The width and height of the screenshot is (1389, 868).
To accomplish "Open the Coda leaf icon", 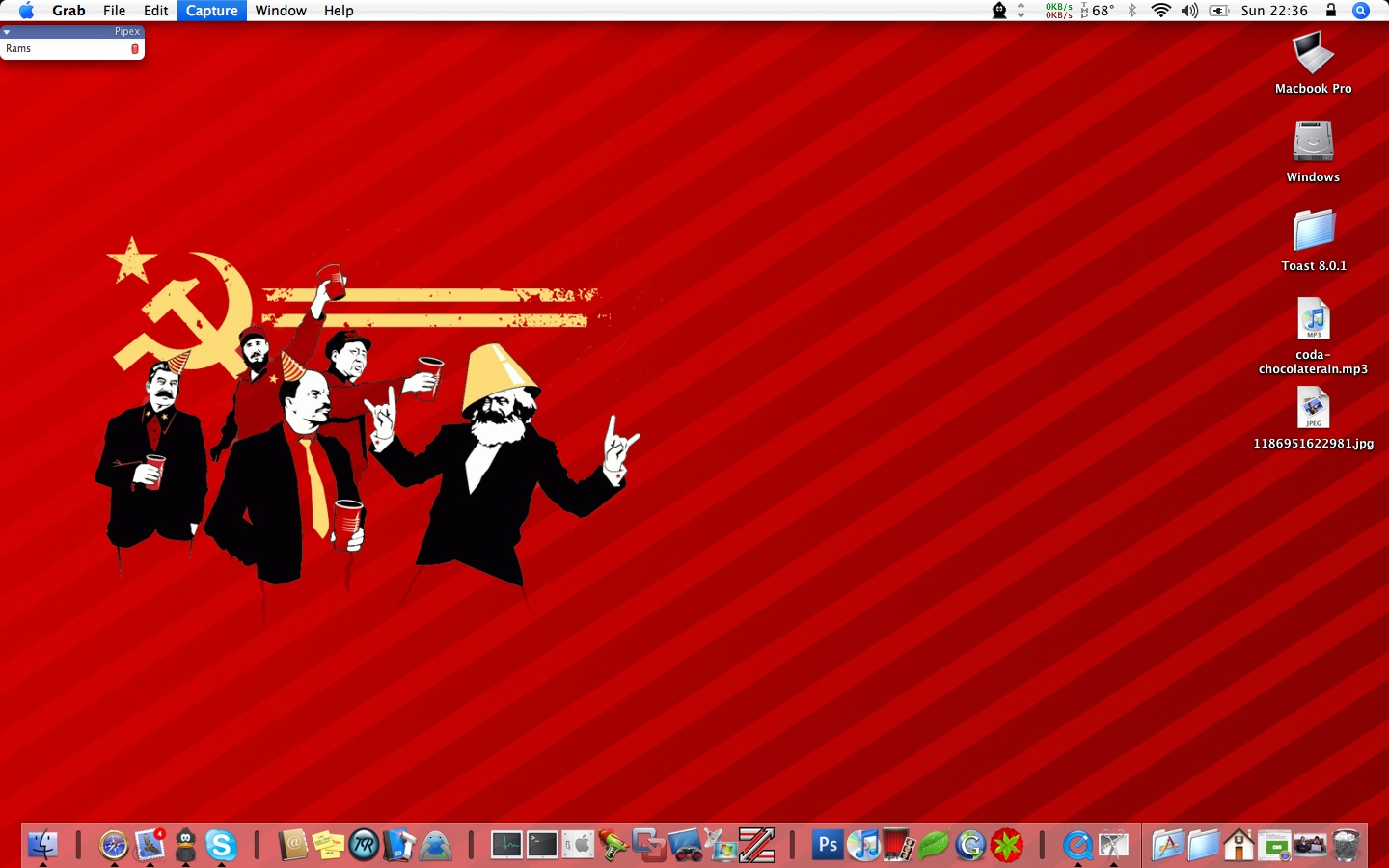I will [935, 846].
